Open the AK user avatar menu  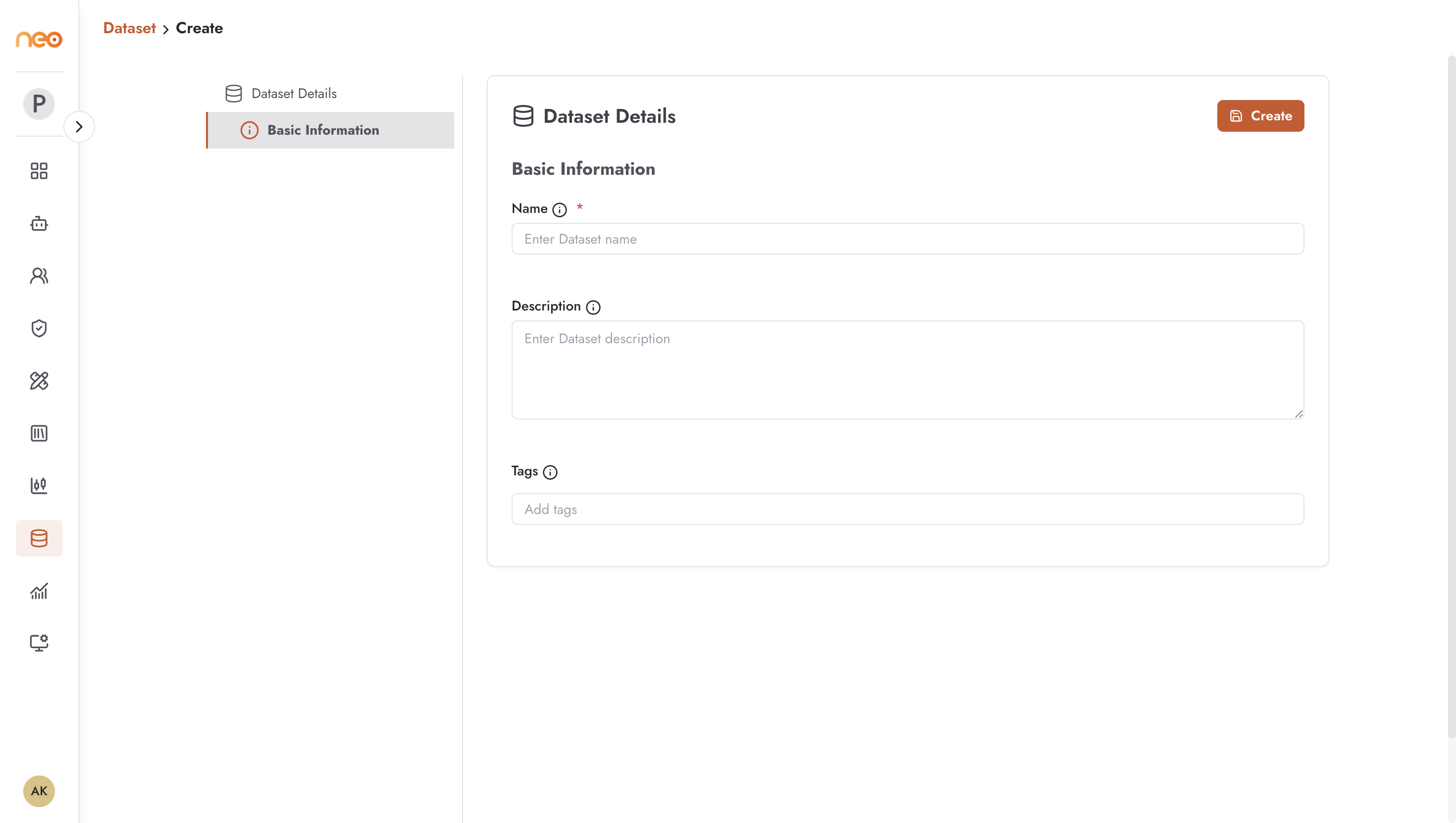tap(39, 791)
